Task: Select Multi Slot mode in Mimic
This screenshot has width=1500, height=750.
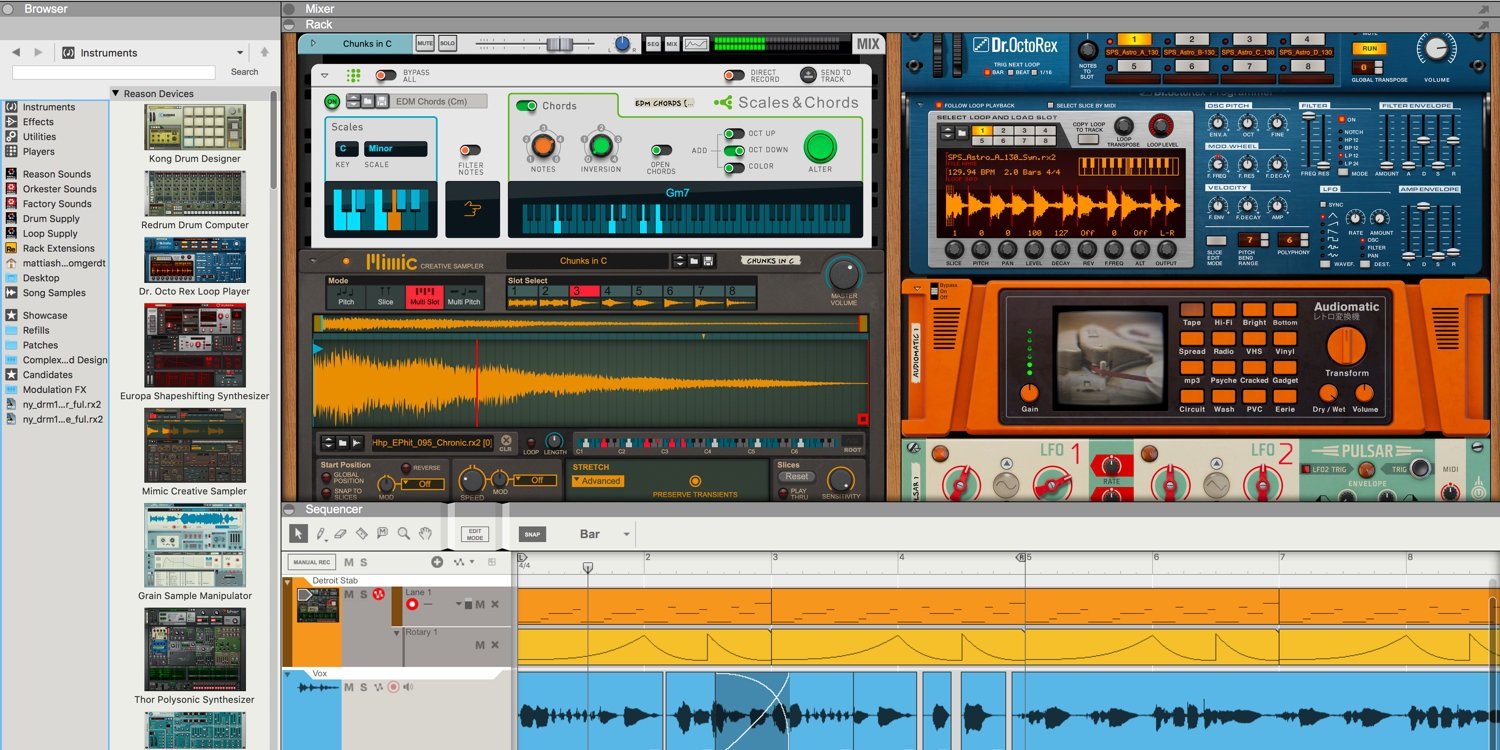Action: coord(423,296)
